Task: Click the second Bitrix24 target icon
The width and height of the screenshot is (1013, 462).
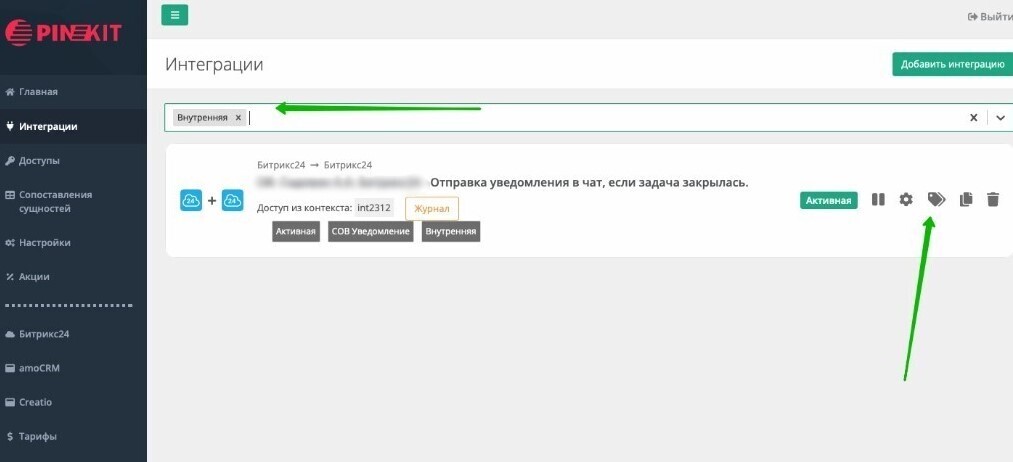Action: tap(233, 201)
